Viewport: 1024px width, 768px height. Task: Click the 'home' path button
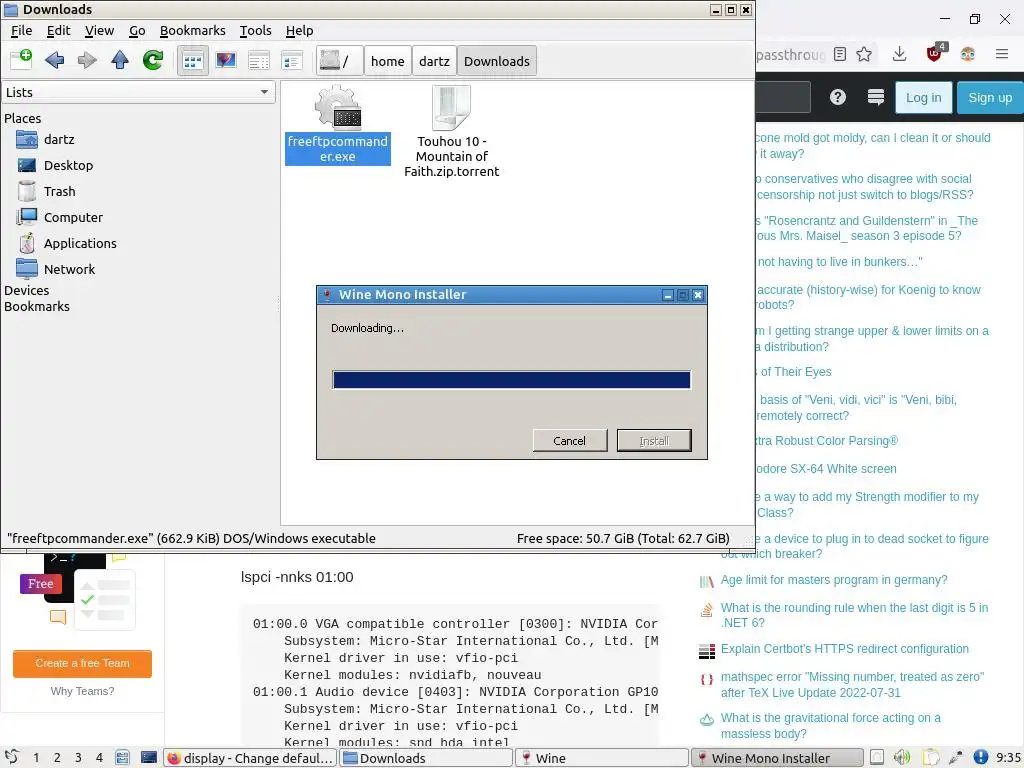(x=387, y=61)
